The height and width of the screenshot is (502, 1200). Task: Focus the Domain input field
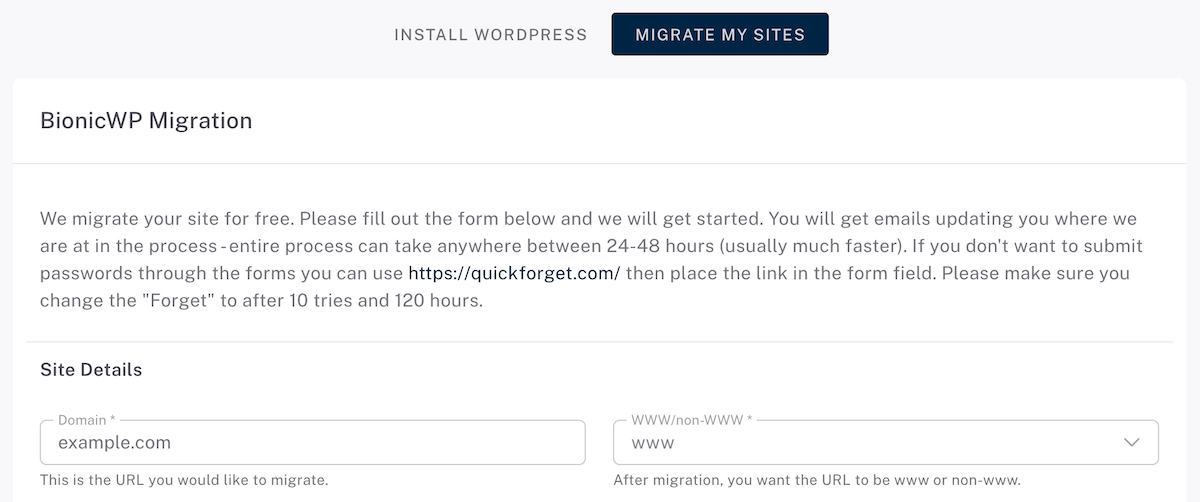point(312,443)
